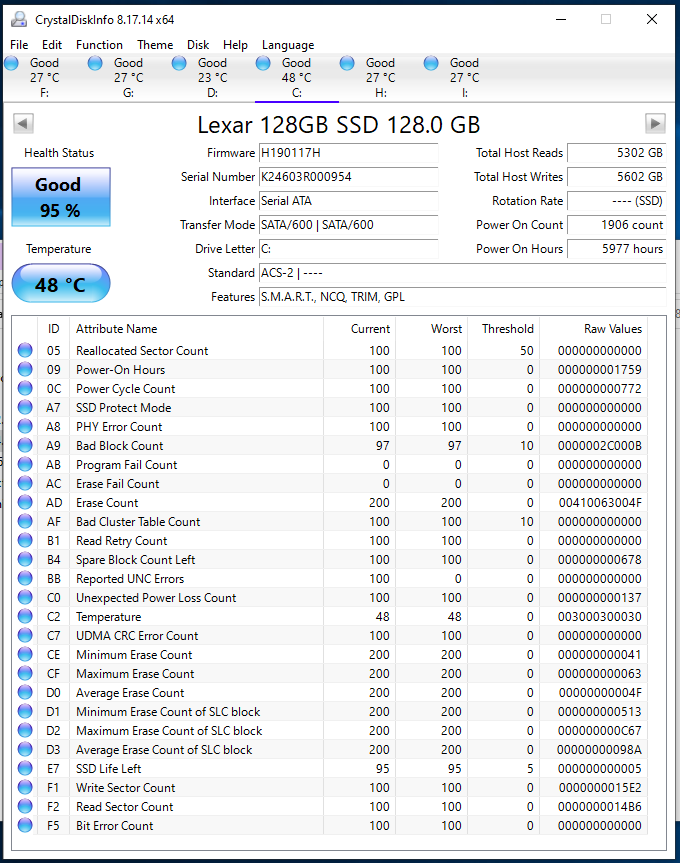
Task: Click the Firmware field H190117H
Action: click(x=348, y=153)
